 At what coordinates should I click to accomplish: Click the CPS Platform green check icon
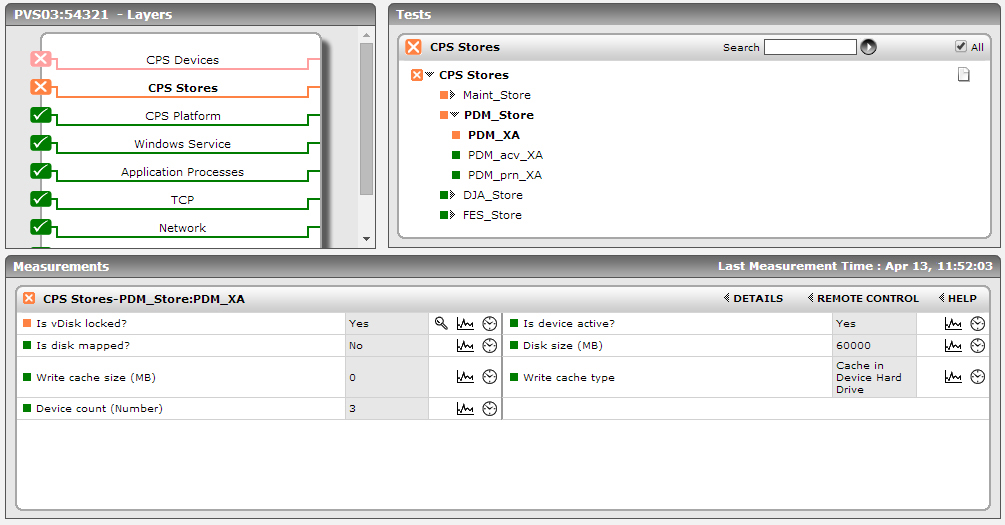pos(40,115)
